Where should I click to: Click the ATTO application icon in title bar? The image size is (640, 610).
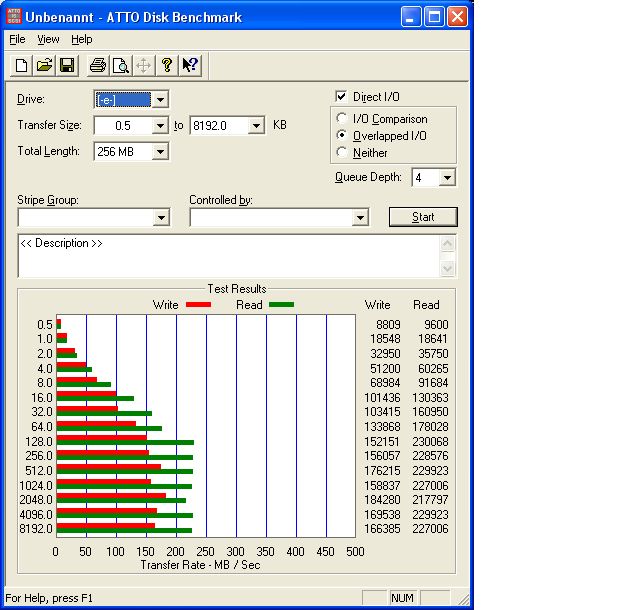click(x=14, y=17)
